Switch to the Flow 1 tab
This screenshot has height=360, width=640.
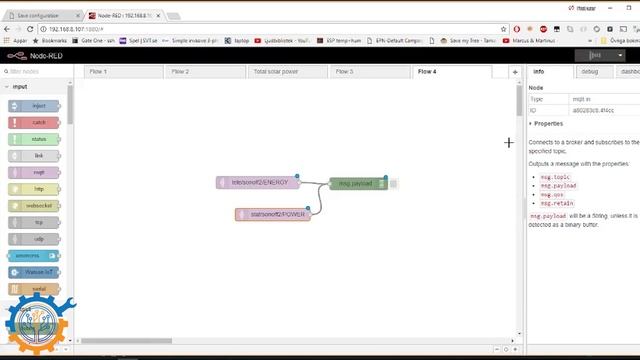tap(123, 71)
